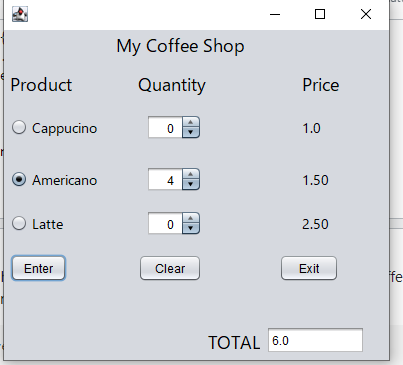The image size is (403, 365).
Task: Decrease Americano quantity with down arrow
Action: (x=191, y=184)
